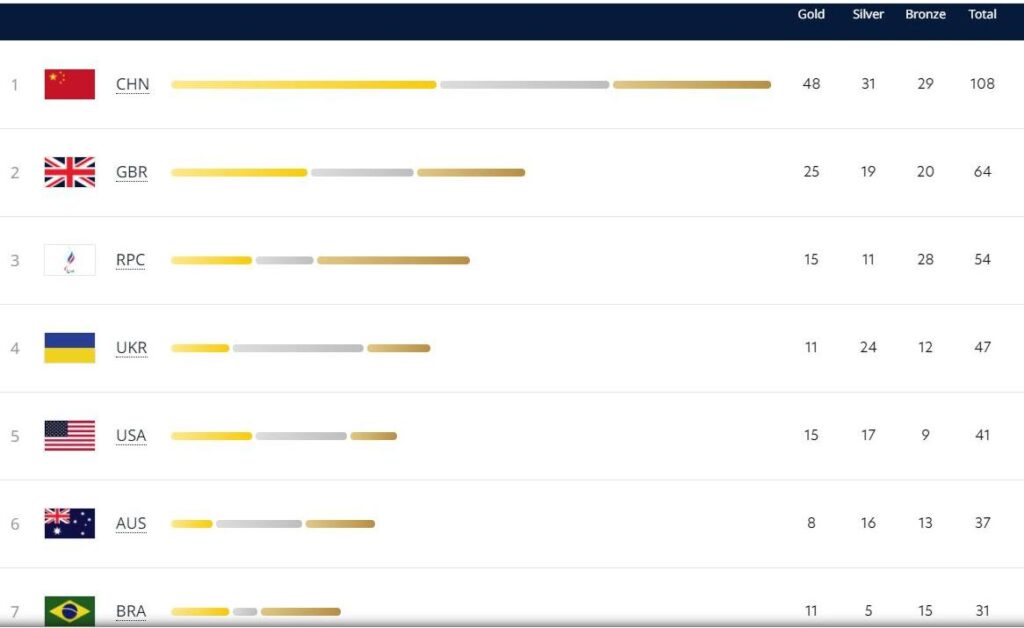
Task: Sort by the Bronze column header
Action: (925, 14)
